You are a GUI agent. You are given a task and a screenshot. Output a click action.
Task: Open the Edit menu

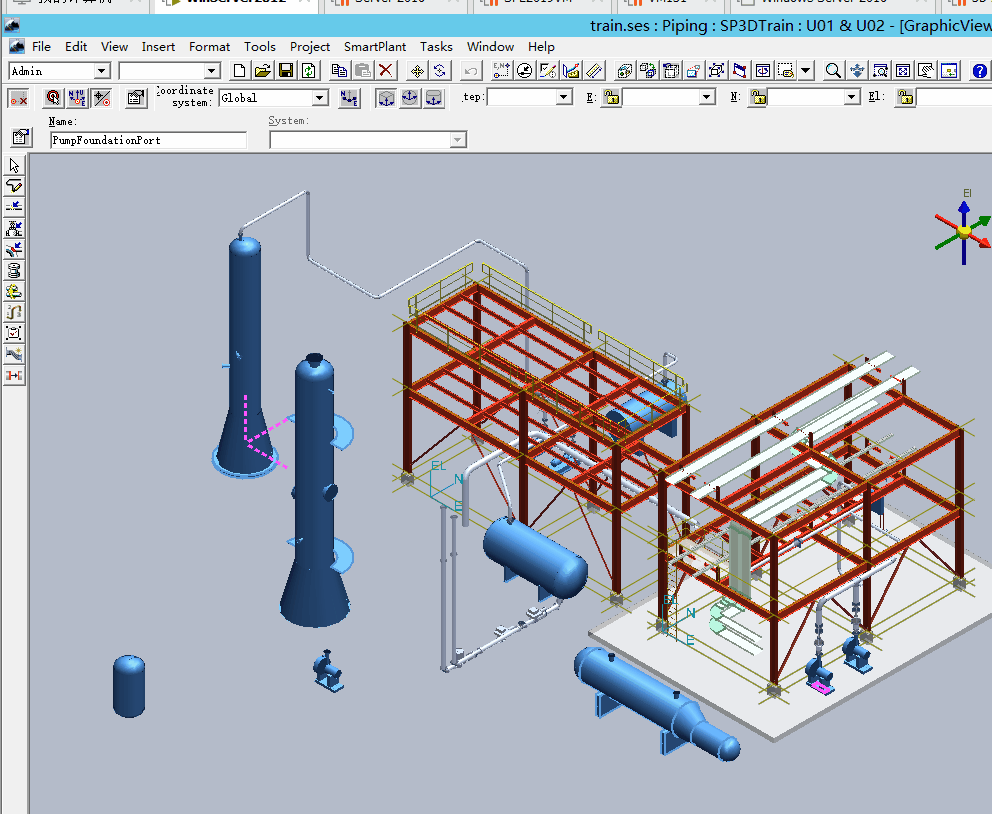(x=76, y=47)
